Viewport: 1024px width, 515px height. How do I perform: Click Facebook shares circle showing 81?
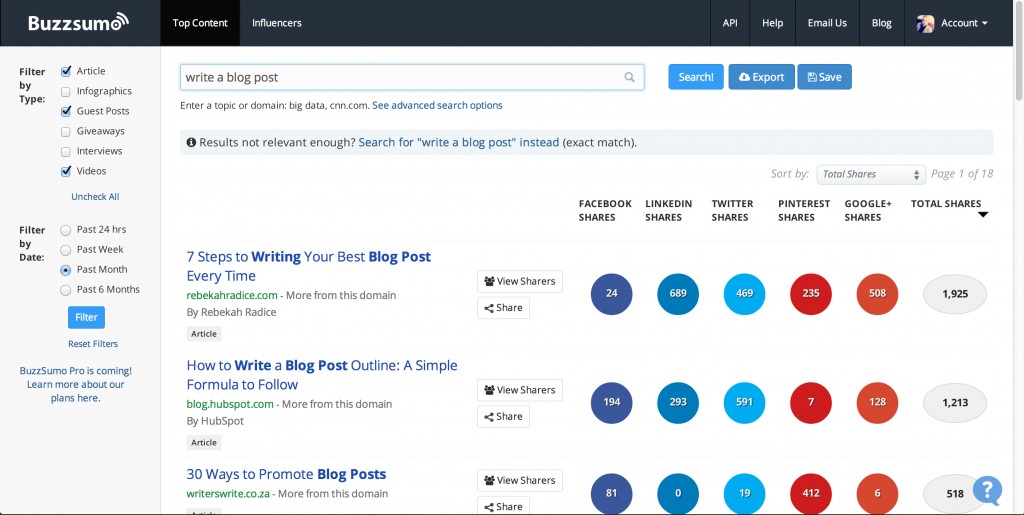[x=611, y=493]
